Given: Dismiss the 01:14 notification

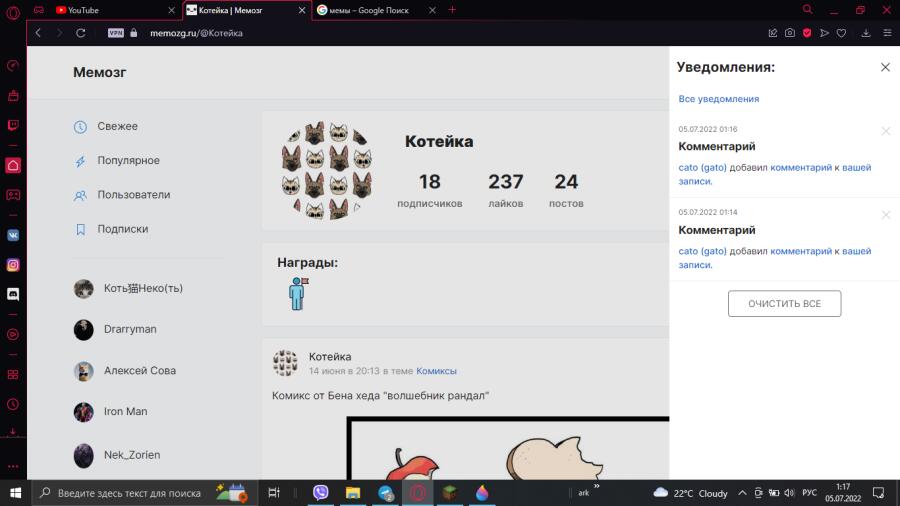Looking at the screenshot, I should pyautogui.click(x=886, y=215).
